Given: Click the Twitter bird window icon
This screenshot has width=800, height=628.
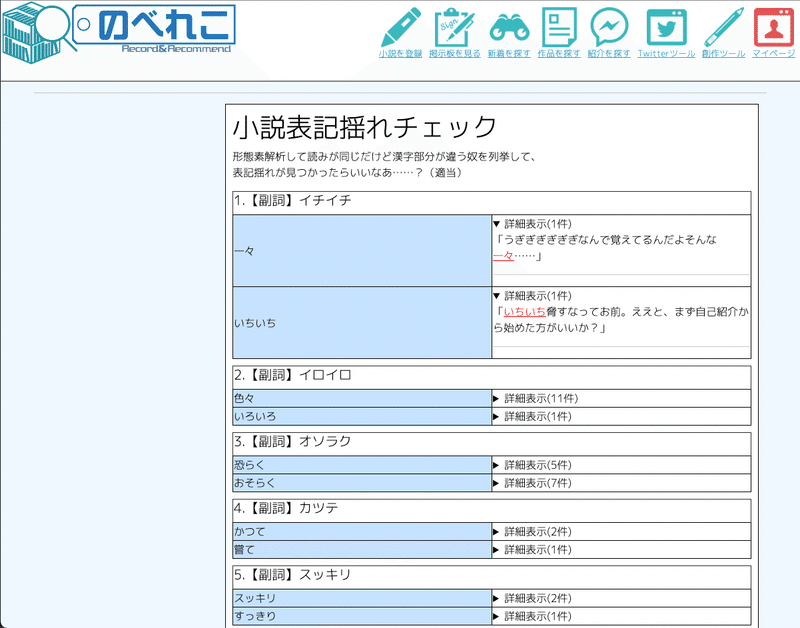Looking at the screenshot, I should pyautogui.click(x=666, y=27).
